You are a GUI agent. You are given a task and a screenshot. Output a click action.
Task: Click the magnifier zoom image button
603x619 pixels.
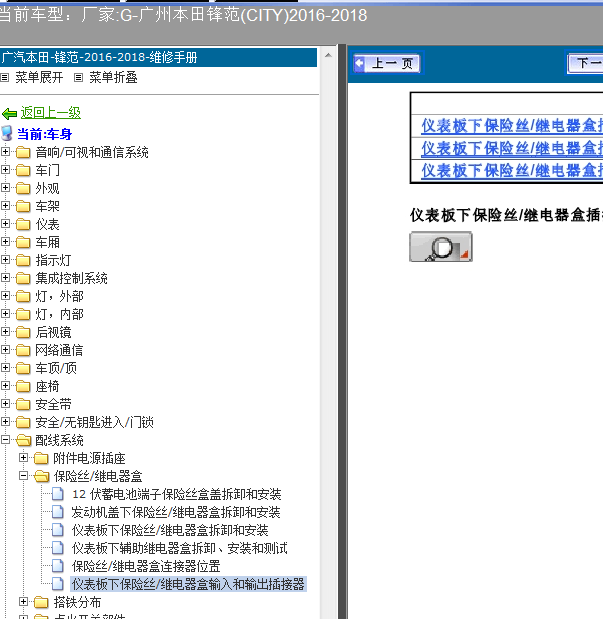(x=441, y=247)
